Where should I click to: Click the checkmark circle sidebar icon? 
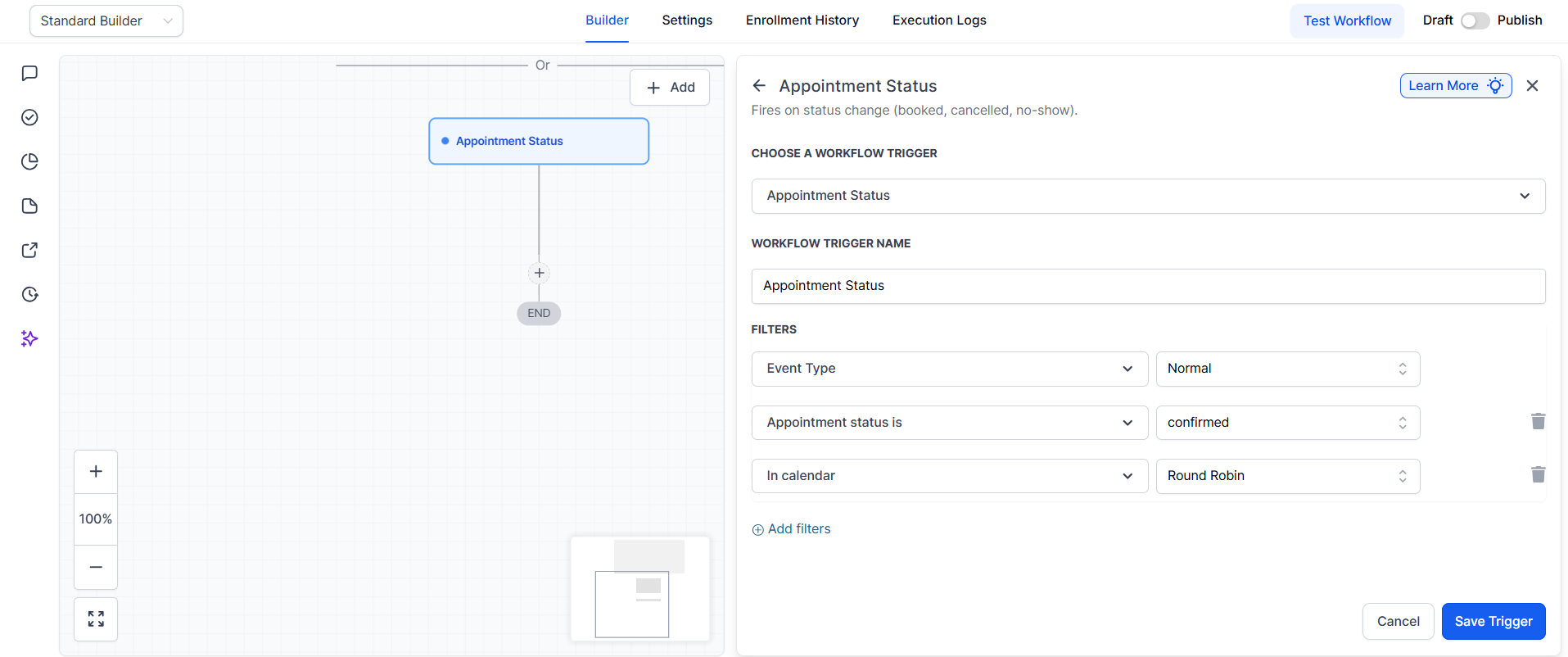tap(29, 118)
